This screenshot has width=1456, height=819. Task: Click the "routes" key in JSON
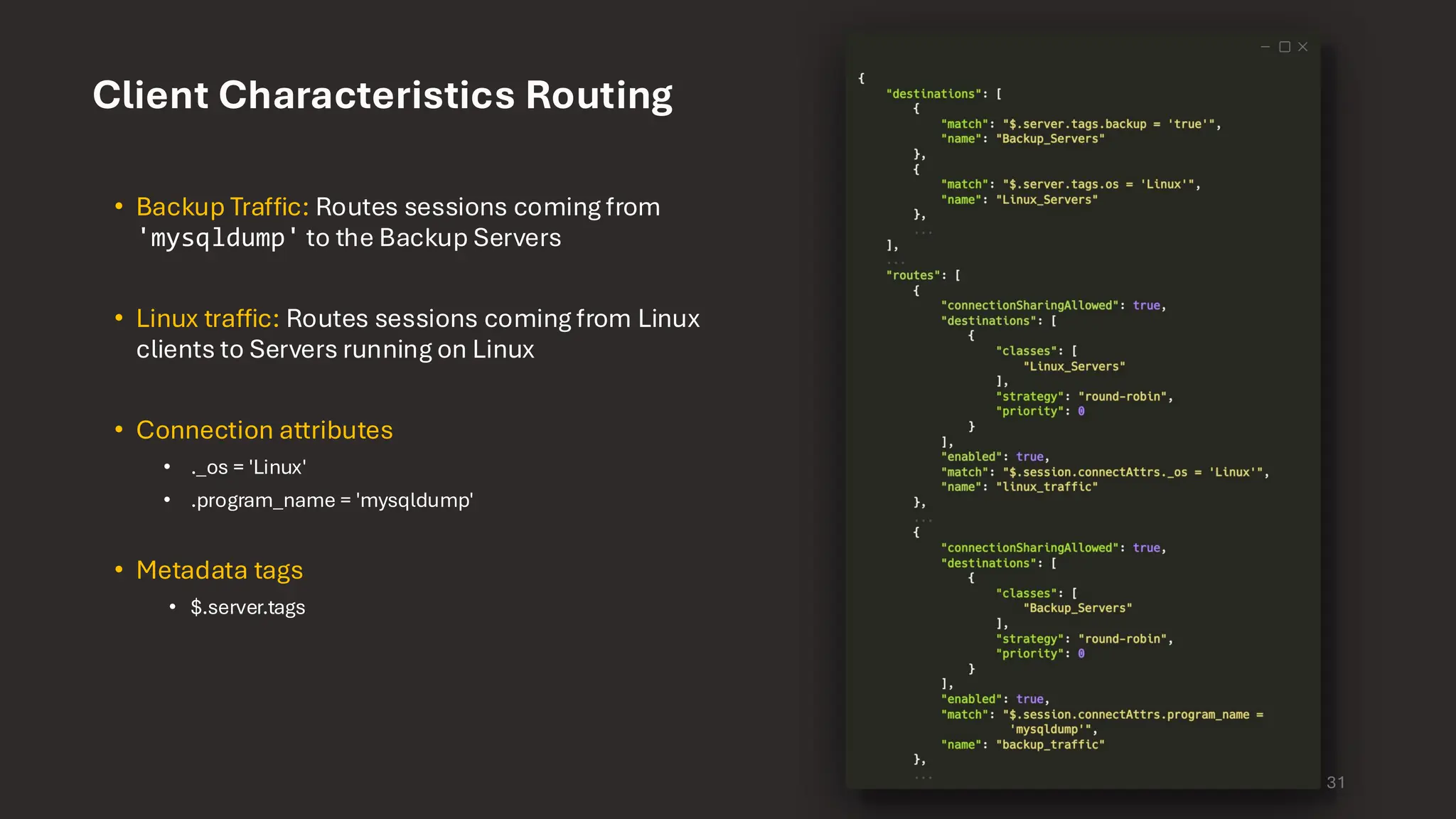(914, 275)
